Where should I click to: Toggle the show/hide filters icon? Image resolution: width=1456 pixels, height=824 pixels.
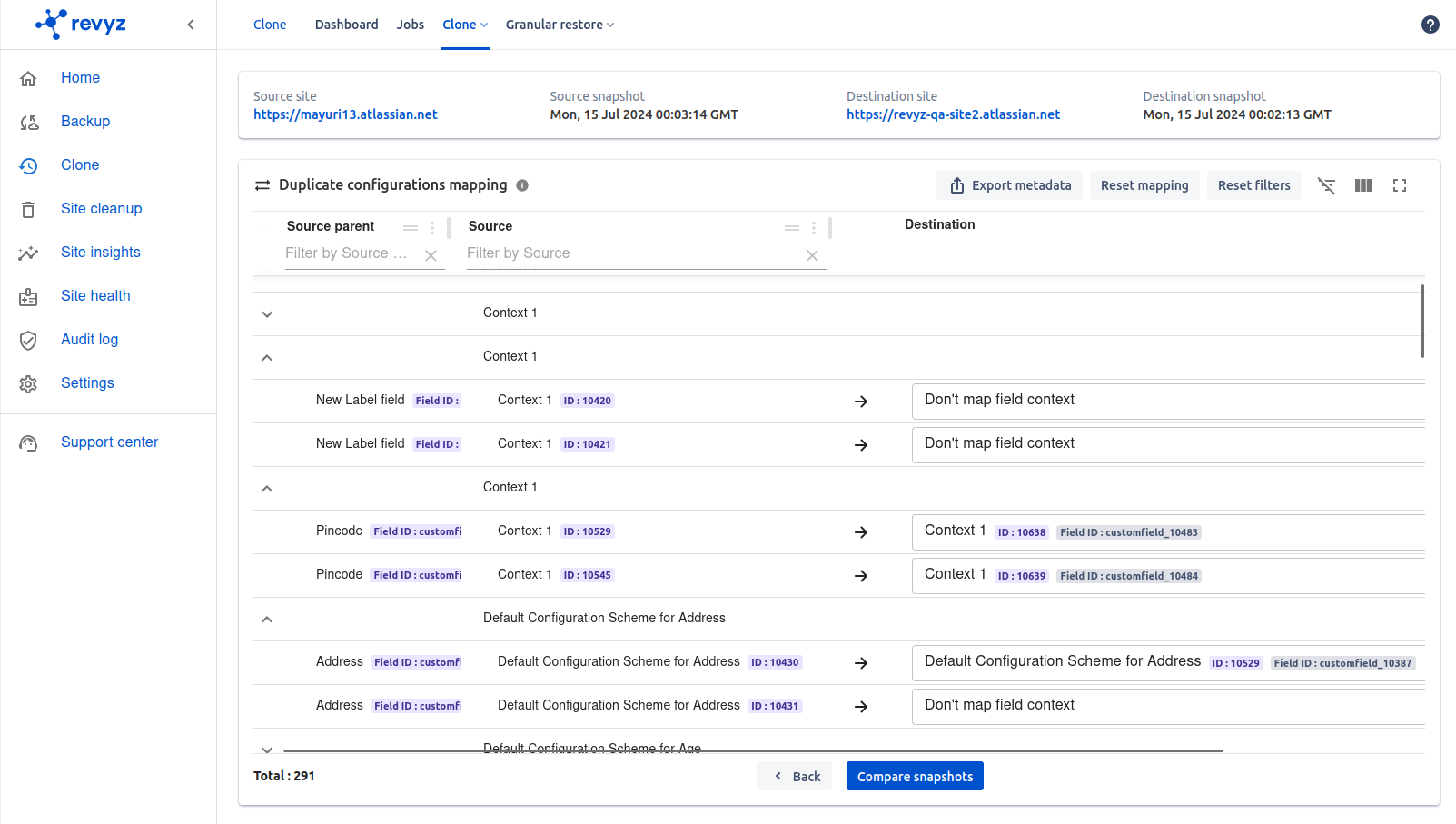click(1326, 185)
